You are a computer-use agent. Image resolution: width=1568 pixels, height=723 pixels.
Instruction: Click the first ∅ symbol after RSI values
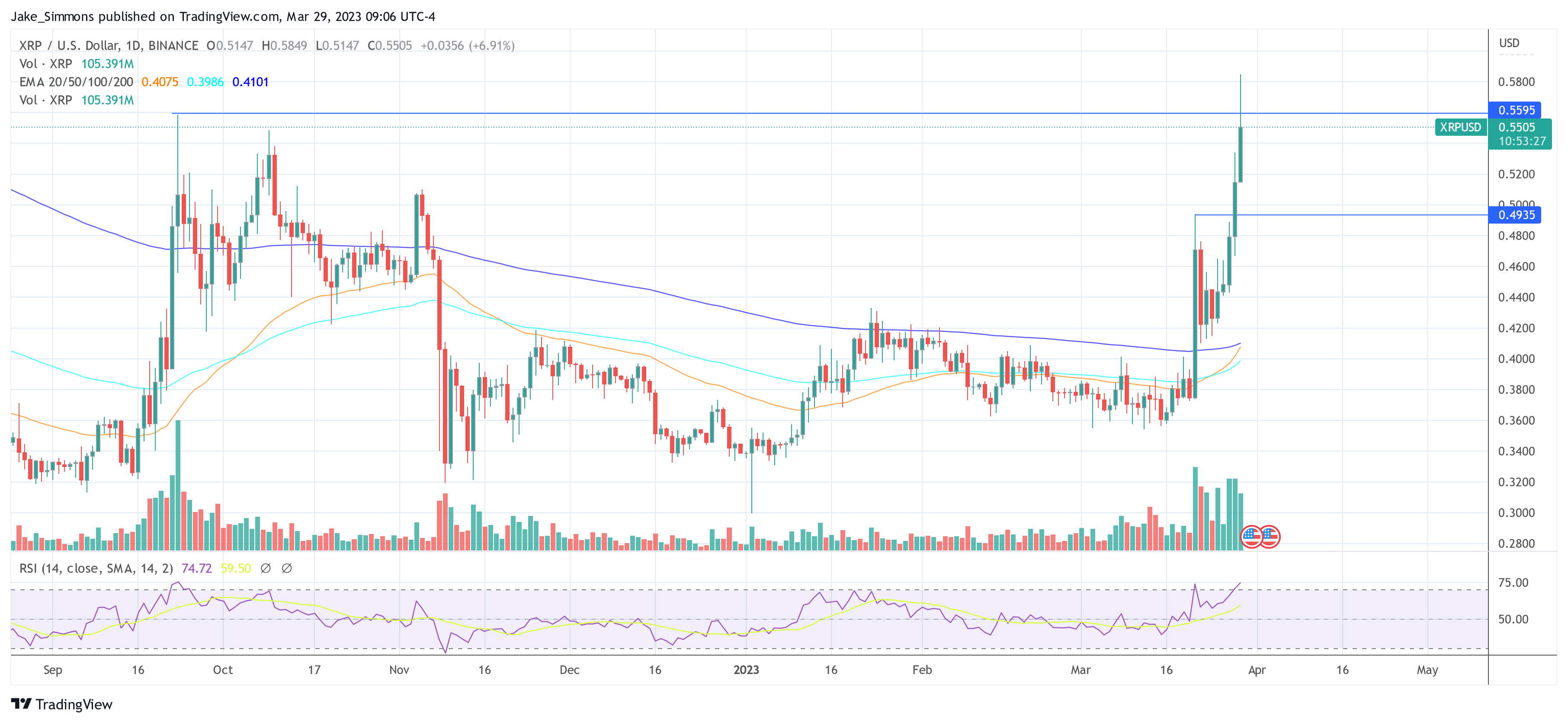(266, 568)
